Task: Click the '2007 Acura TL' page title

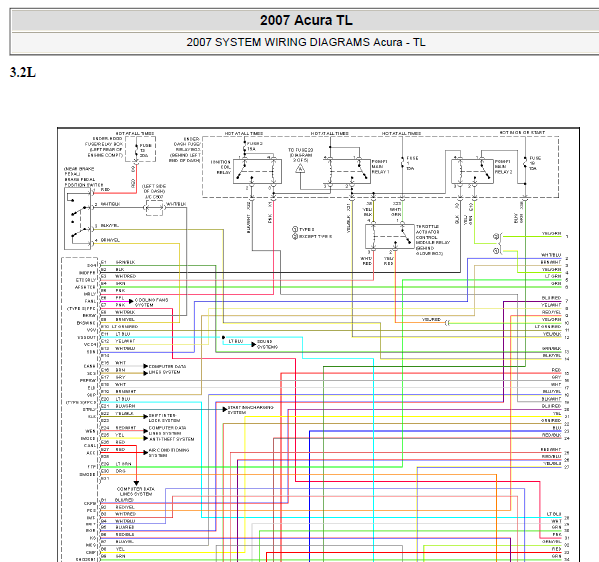Action: pyautogui.click(x=306, y=20)
